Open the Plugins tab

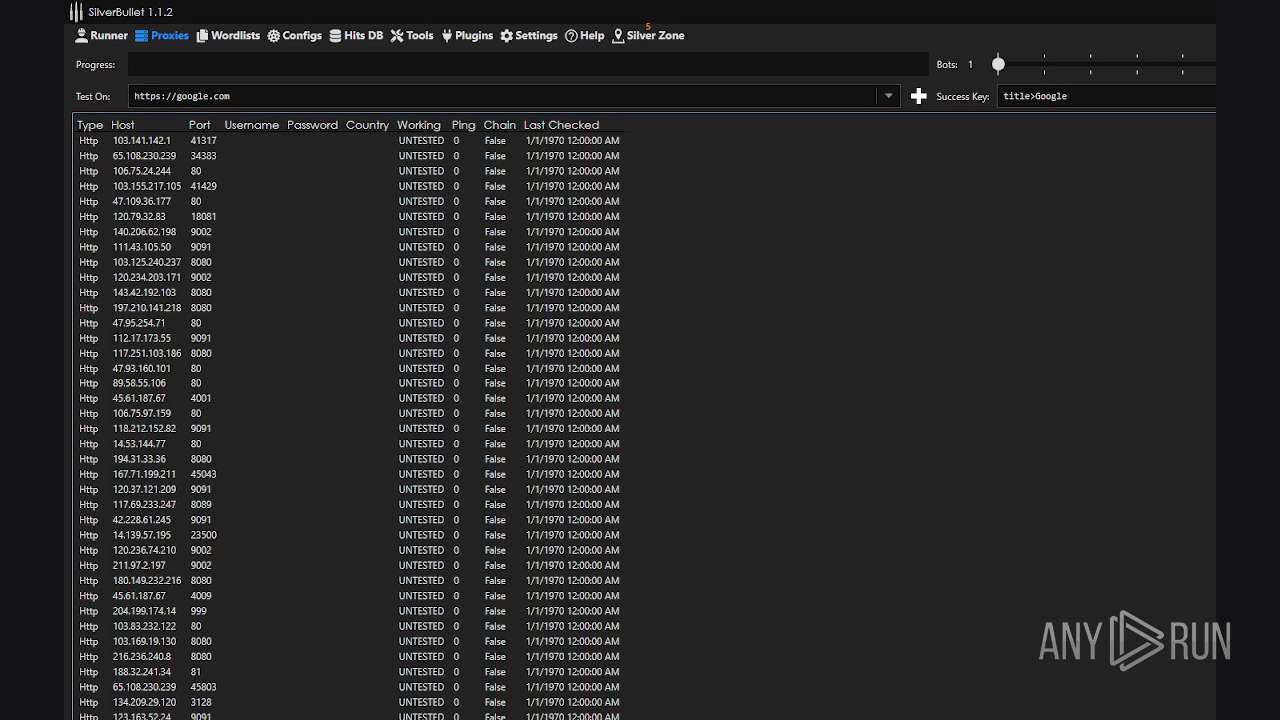click(467, 36)
